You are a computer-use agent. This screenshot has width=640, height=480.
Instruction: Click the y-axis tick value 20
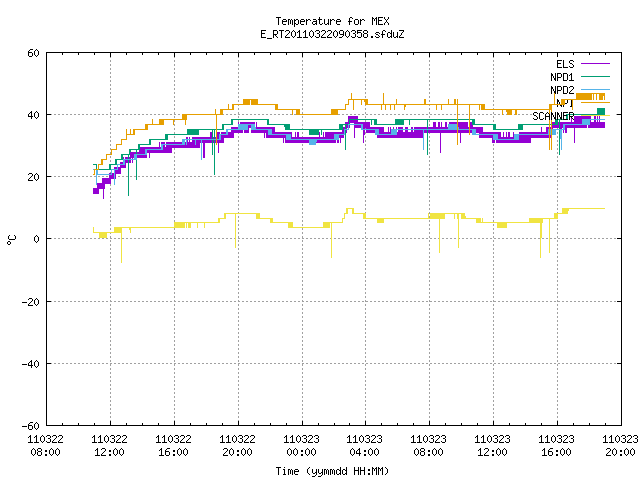(x=33, y=177)
